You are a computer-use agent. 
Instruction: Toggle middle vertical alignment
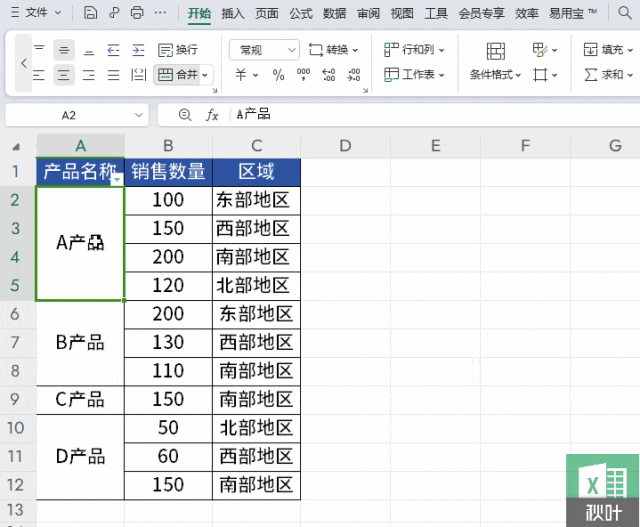(x=64, y=50)
